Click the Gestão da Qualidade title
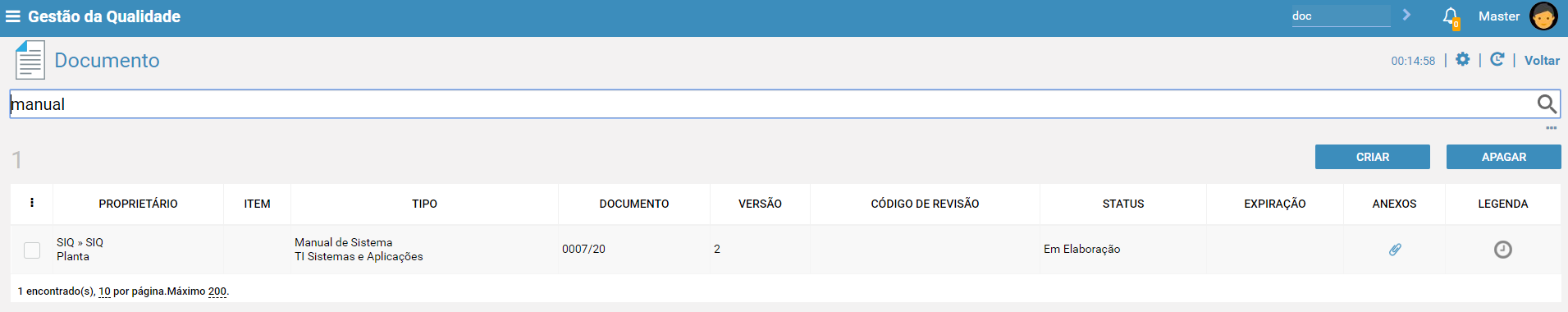 104,16
